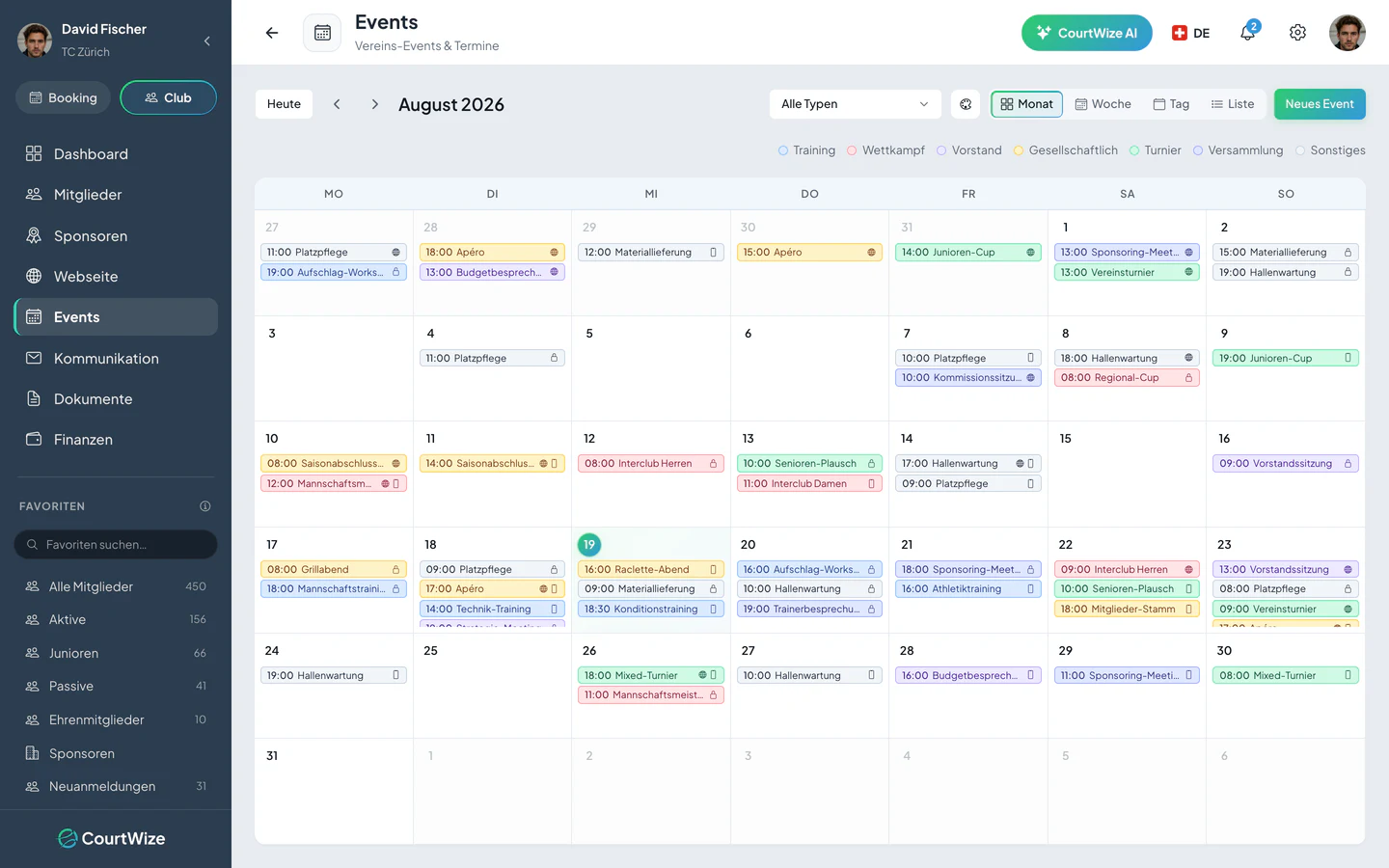Select the Monat view tab
The width and height of the screenshot is (1389, 868).
click(1026, 104)
